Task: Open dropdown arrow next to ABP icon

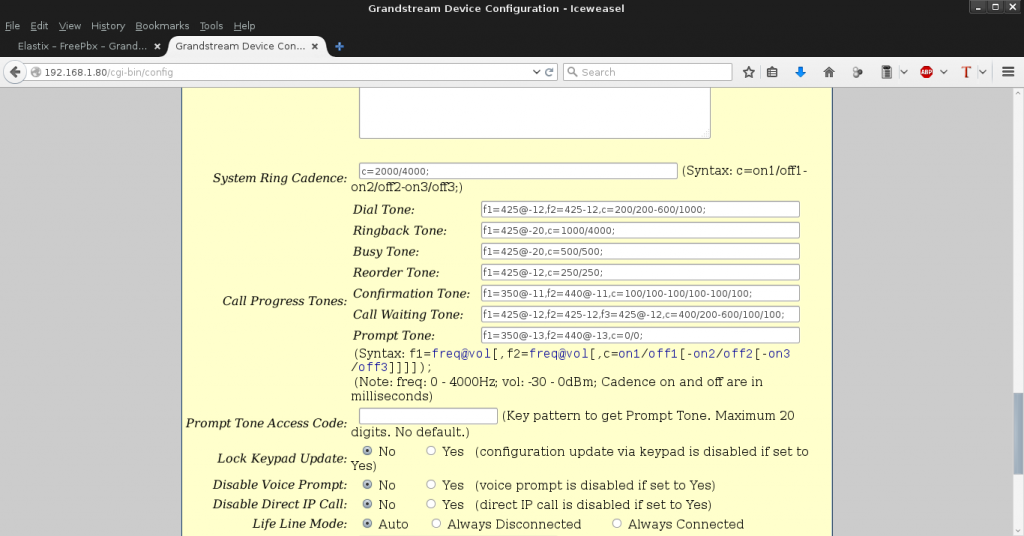Action: (944, 72)
